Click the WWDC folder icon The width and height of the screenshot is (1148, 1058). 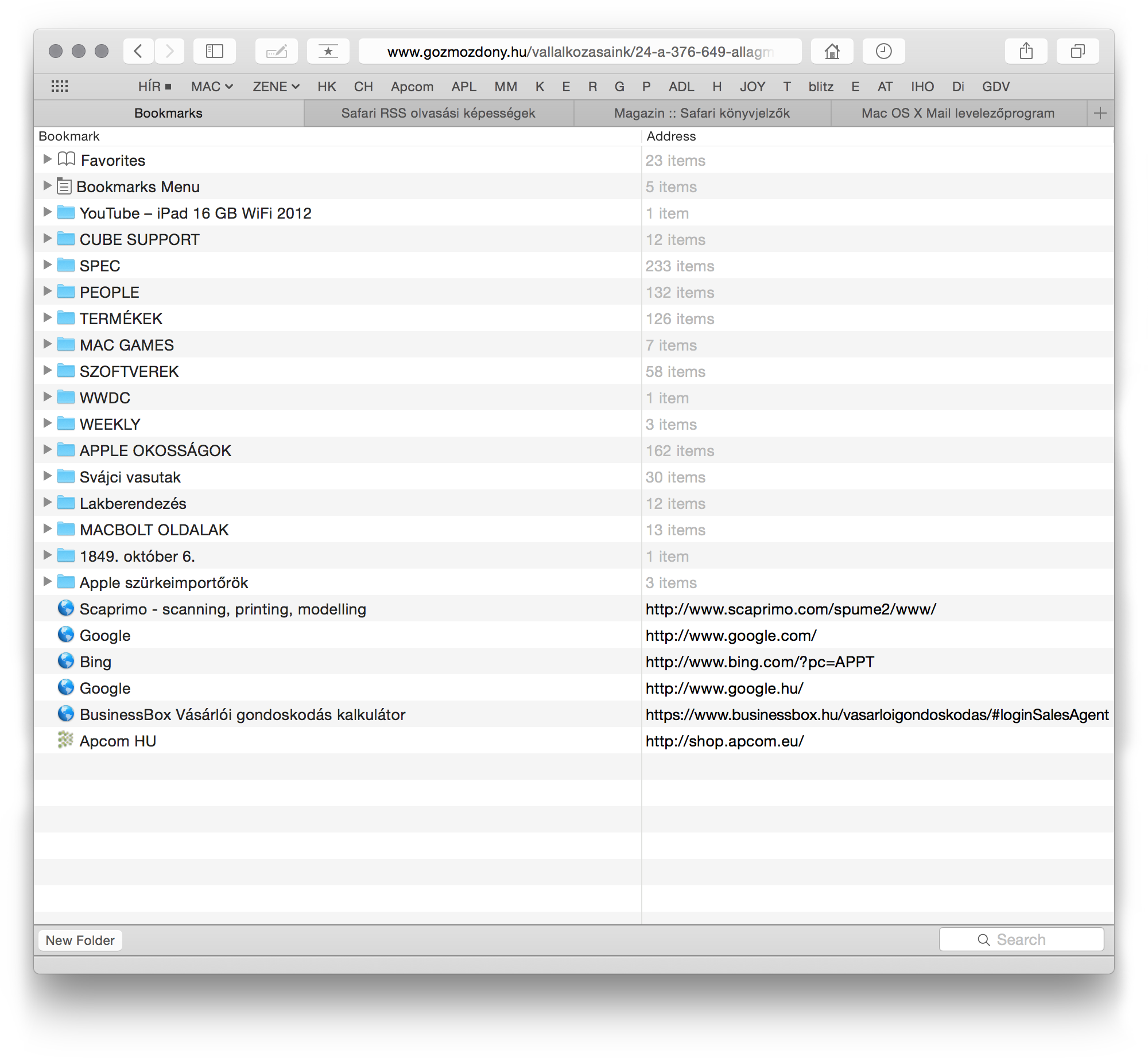[x=66, y=397]
